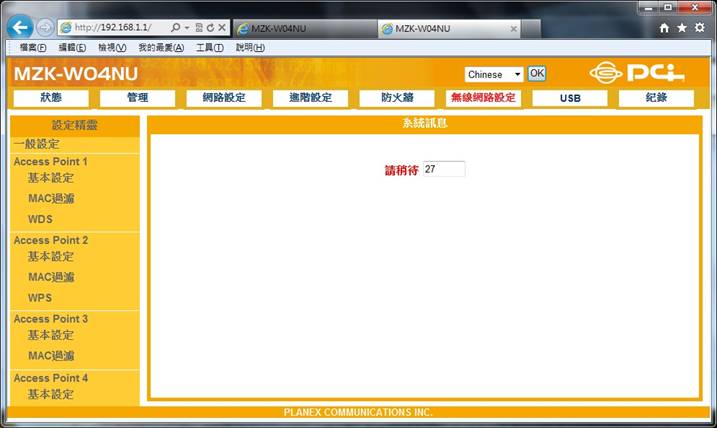Open the 我的最愛(A) menu

pyautogui.click(x=161, y=48)
